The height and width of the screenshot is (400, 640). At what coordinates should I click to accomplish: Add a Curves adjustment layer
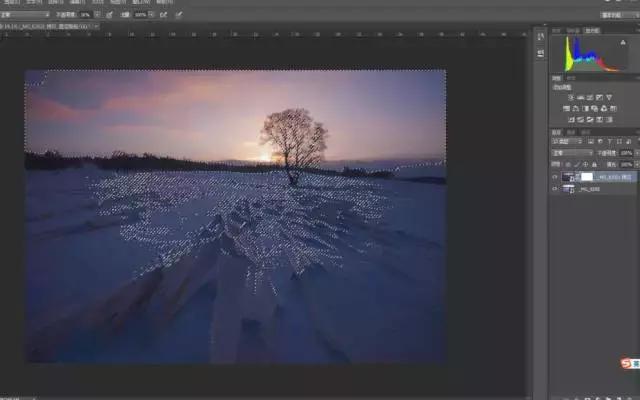[x=592, y=97]
